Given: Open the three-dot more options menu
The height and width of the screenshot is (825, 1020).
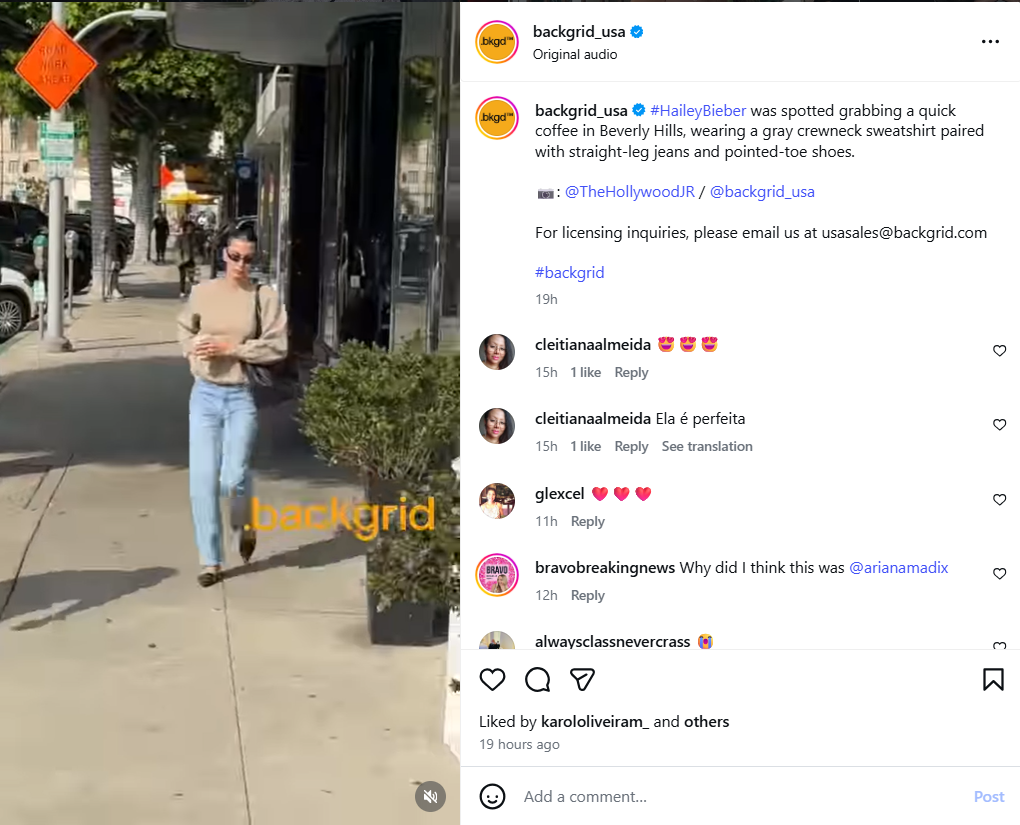Looking at the screenshot, I should pyautogui.click(x=990, y=42).
